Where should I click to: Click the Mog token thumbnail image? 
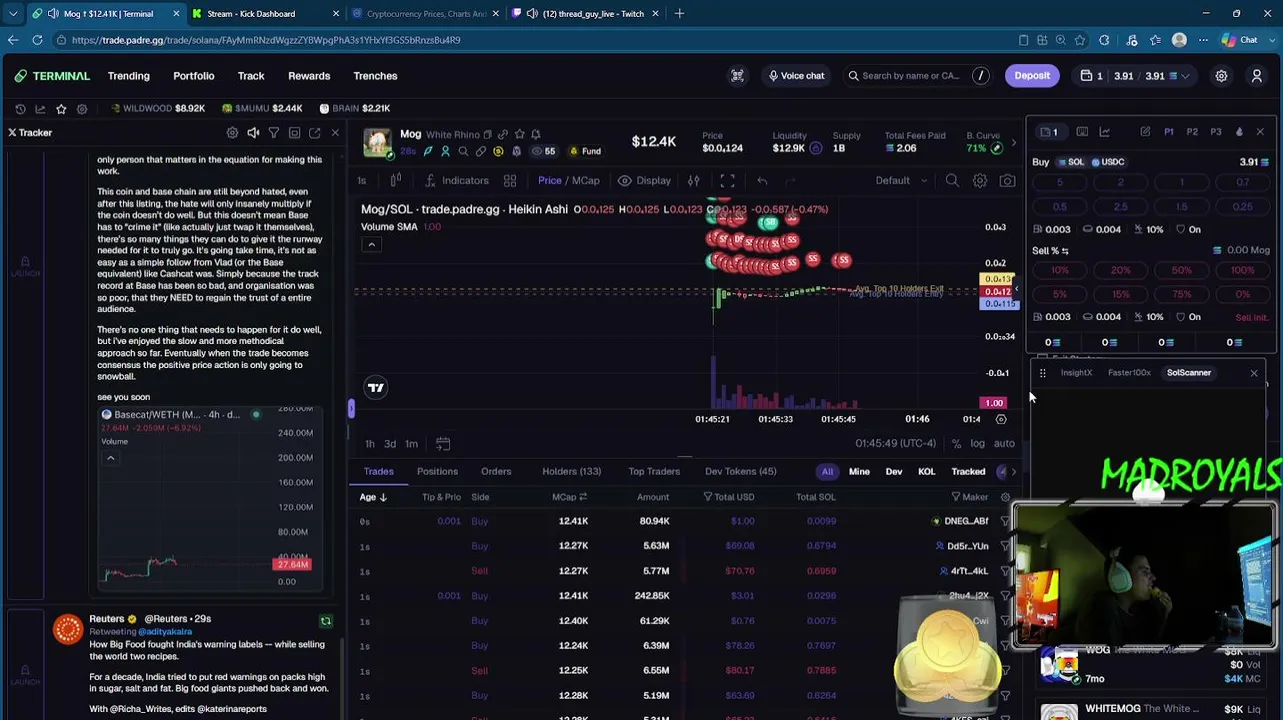pos(378,143)
